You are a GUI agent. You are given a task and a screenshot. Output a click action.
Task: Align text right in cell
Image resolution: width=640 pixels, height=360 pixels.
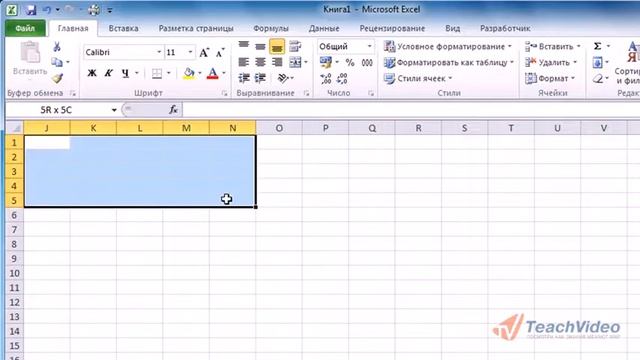(277, 62)
